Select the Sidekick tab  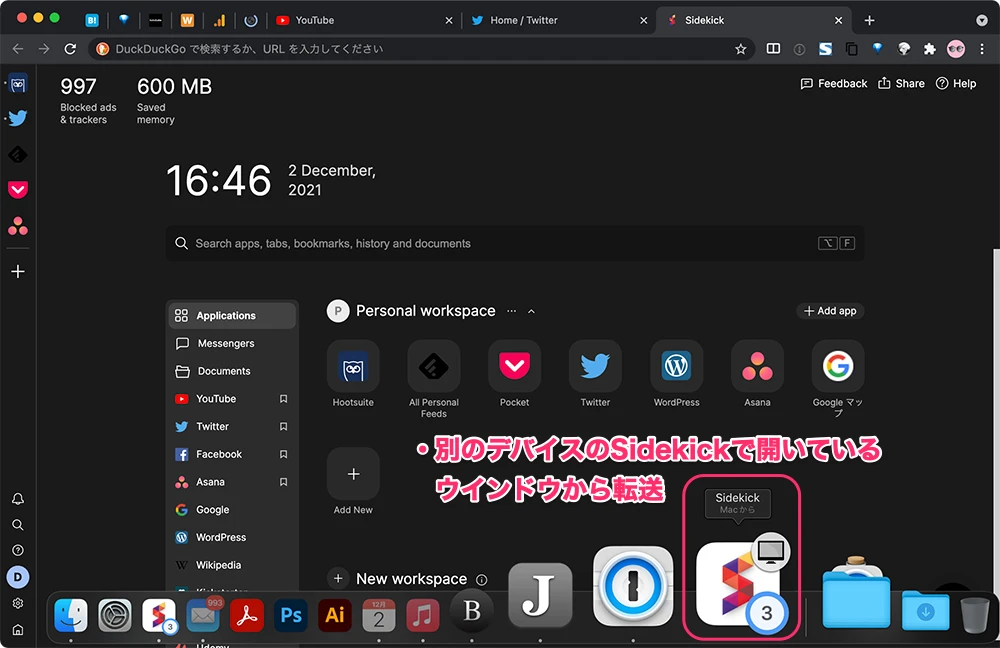[x=754, y=20]
